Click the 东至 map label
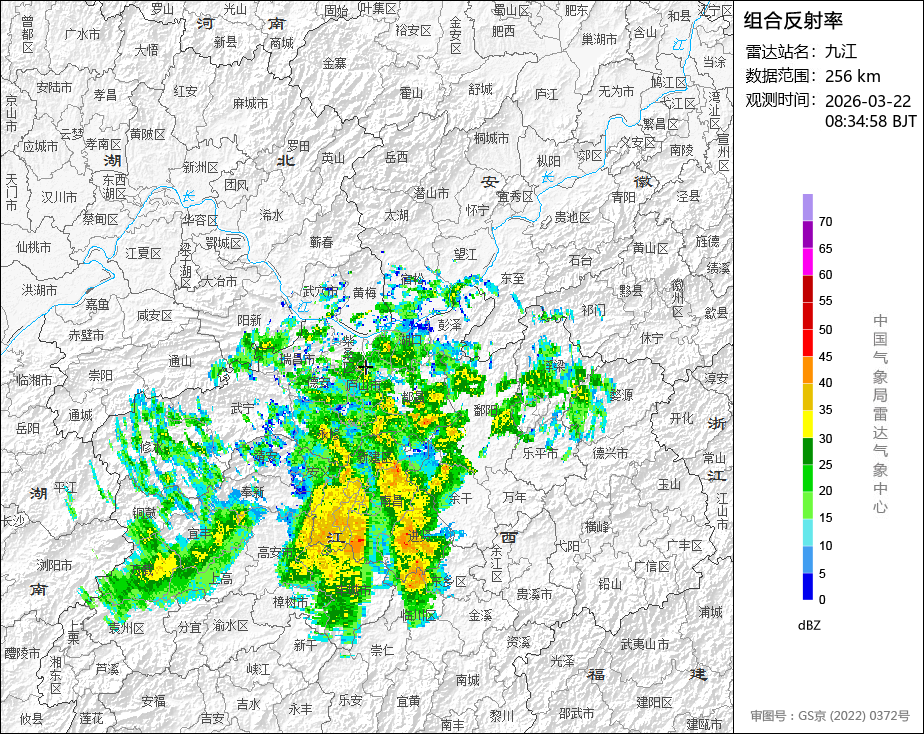This screenshot has height=734, width=924. tap(513, 278)
